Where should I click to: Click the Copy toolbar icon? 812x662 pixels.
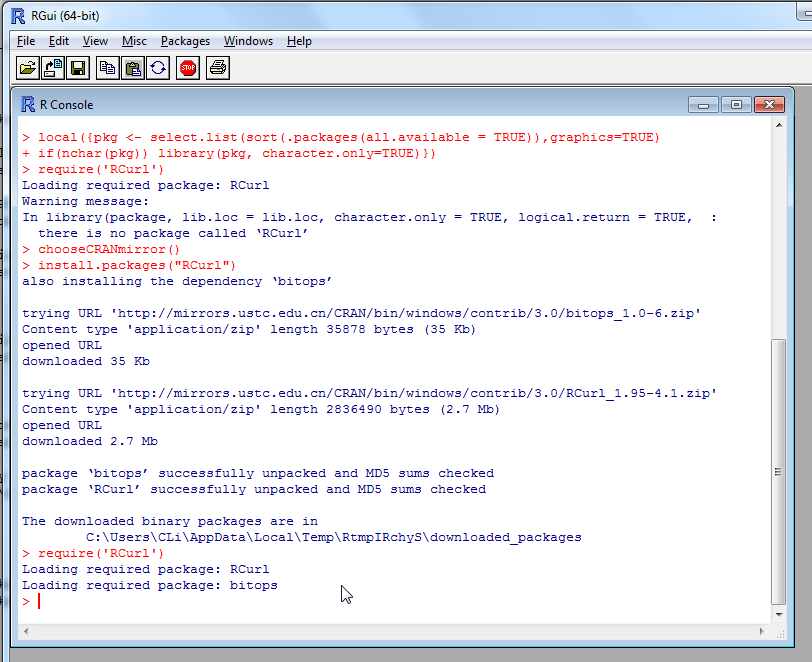pos(108,68)
